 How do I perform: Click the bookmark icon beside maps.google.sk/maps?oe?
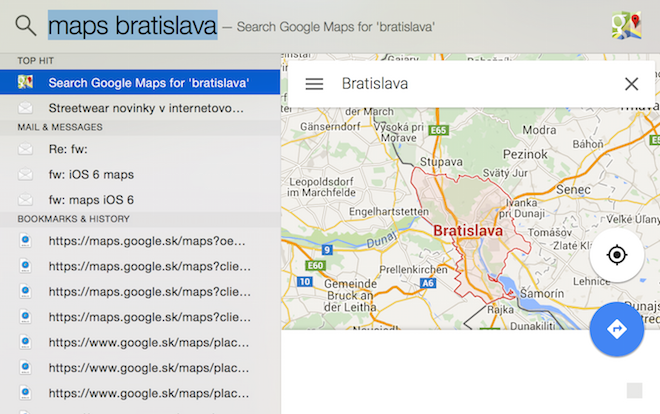pyautogui.click(x=25, y=241)
